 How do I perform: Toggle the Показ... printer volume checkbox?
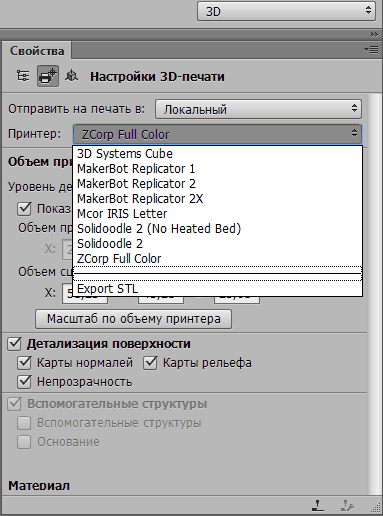pyautogui.click(x=24, y=209)
